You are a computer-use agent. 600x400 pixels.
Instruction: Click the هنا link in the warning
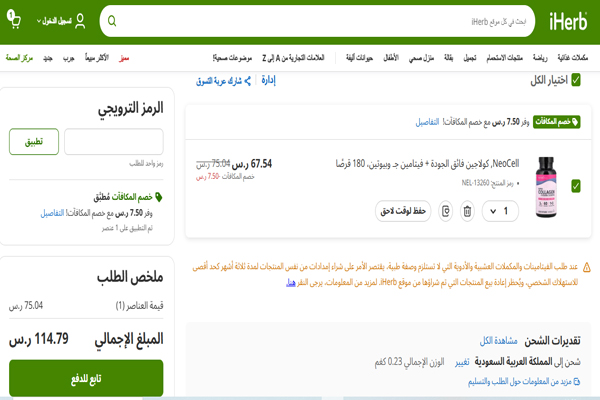[x=291, y=282]
